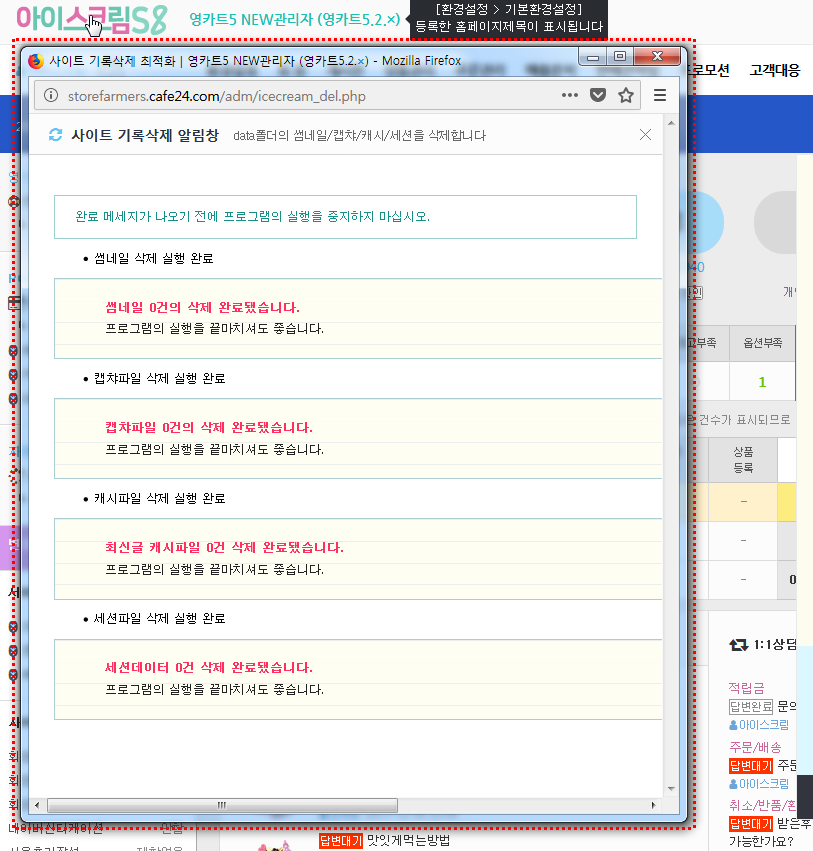813x851 pixels.
Task: Minimize the Firefox popup window
Action: [x=594, y=58]
